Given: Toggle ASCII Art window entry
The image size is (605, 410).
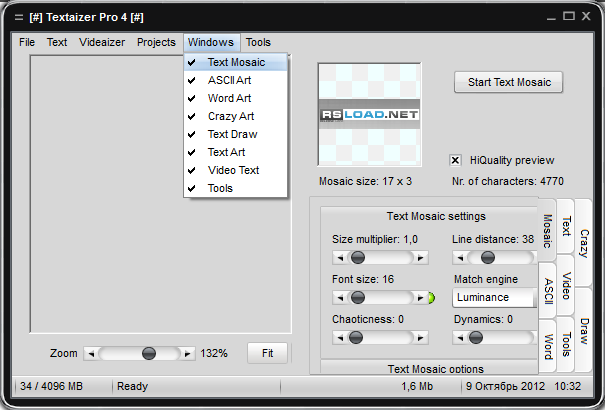Looking at the screenshot, I should coord(235,80).
